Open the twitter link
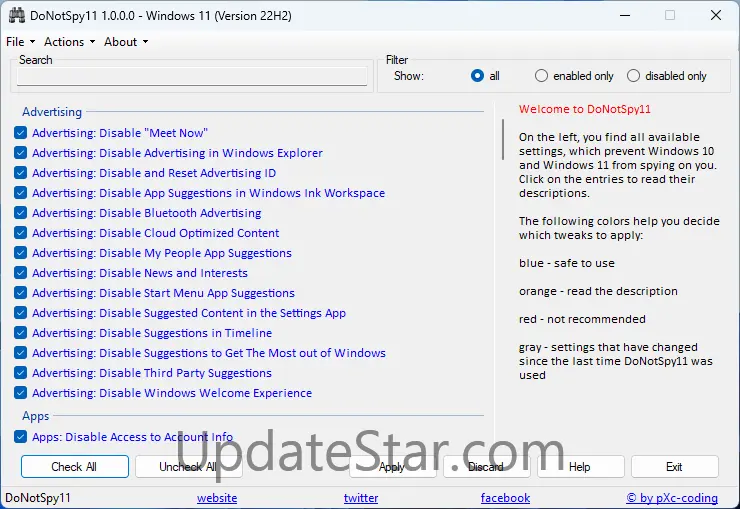Viewport: 740px width, 509px height. [x=361, y=498]
